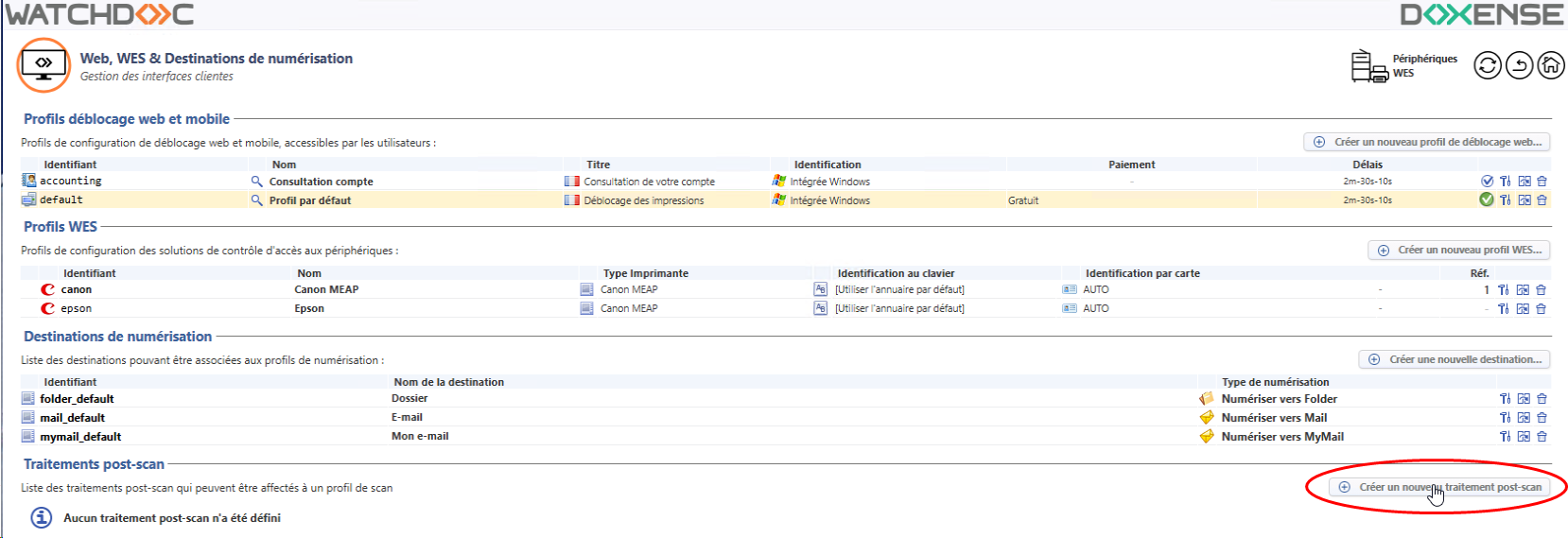Delete the default web unlock profile
Image resolution: width=1568 pixels, height=538 pixels.
1542,200
